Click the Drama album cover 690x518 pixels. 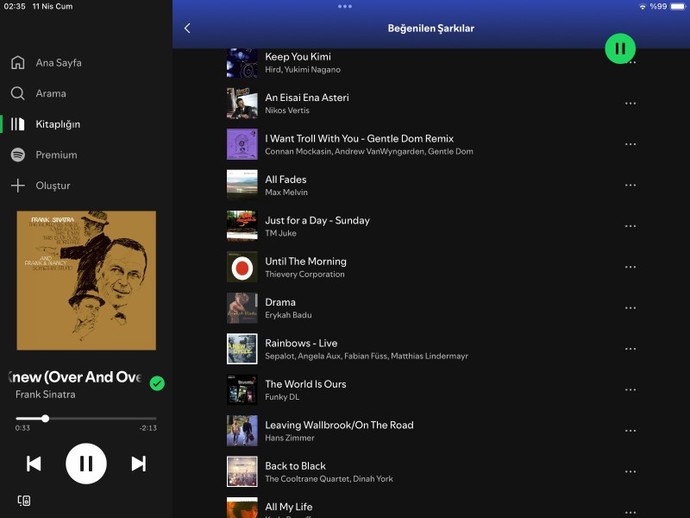242,308
